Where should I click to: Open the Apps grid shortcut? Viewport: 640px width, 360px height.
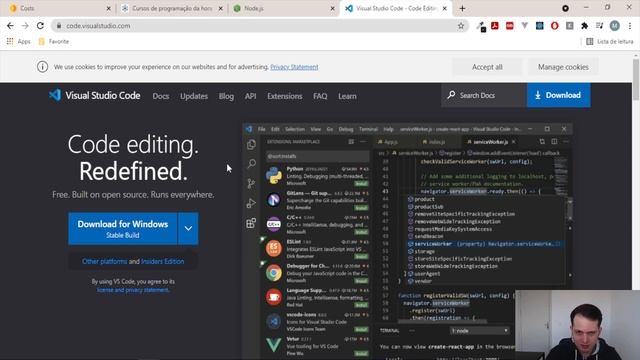[18, 41]
